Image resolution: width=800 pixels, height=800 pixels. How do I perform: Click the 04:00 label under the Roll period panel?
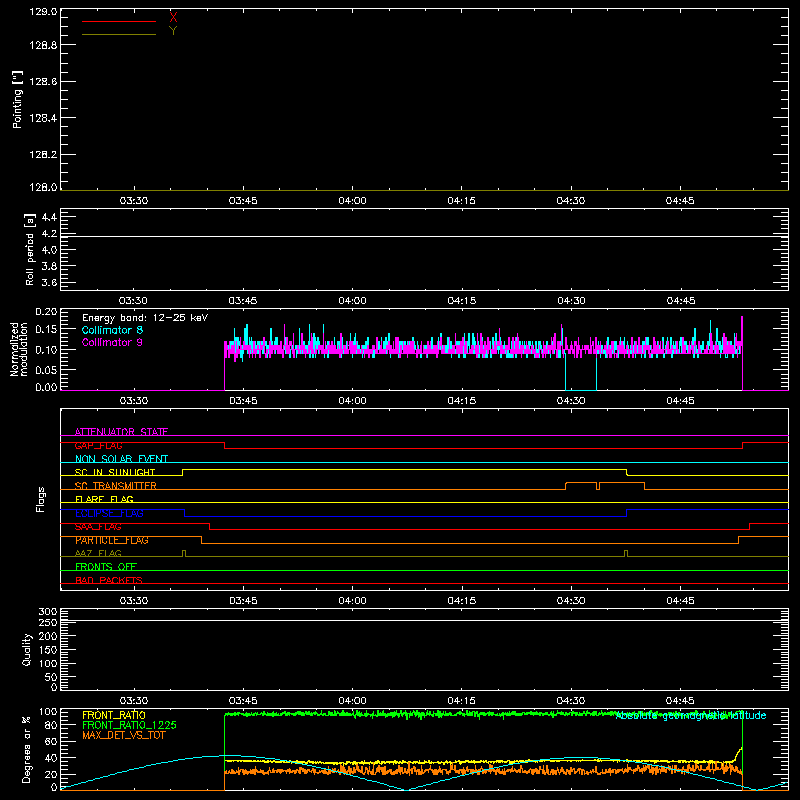353,301
